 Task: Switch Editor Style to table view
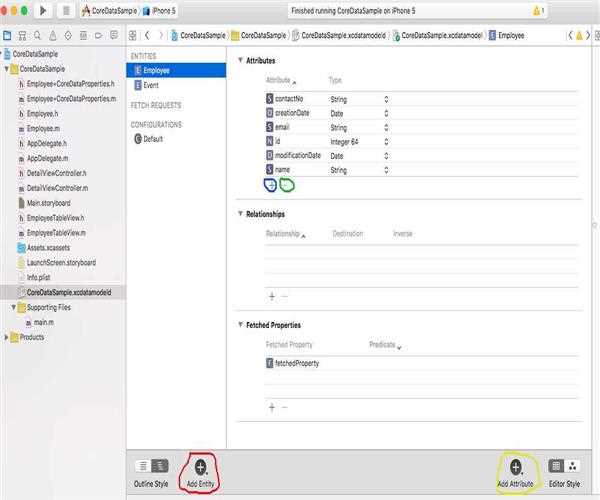[557, 466]
